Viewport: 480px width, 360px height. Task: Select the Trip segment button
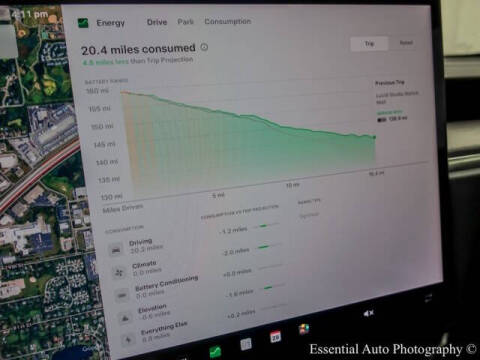coord(369,44)
